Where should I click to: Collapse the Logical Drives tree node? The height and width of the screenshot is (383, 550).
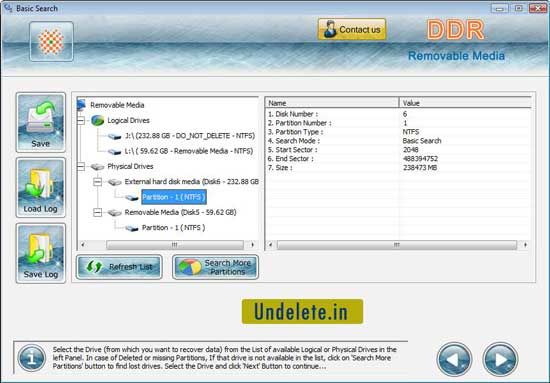pos(81,120)
